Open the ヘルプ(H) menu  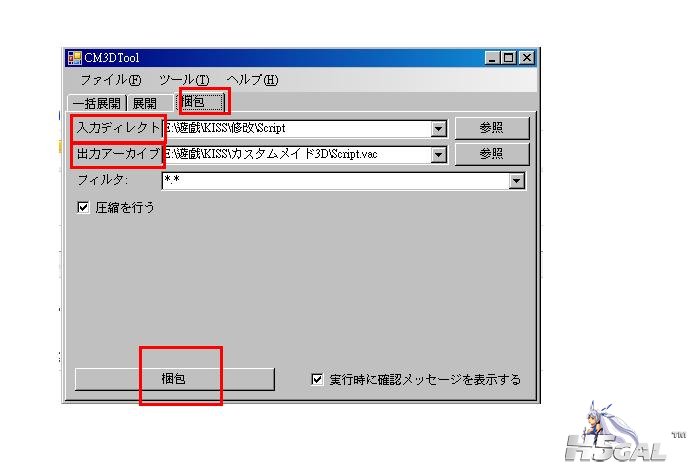pos(252,80)
